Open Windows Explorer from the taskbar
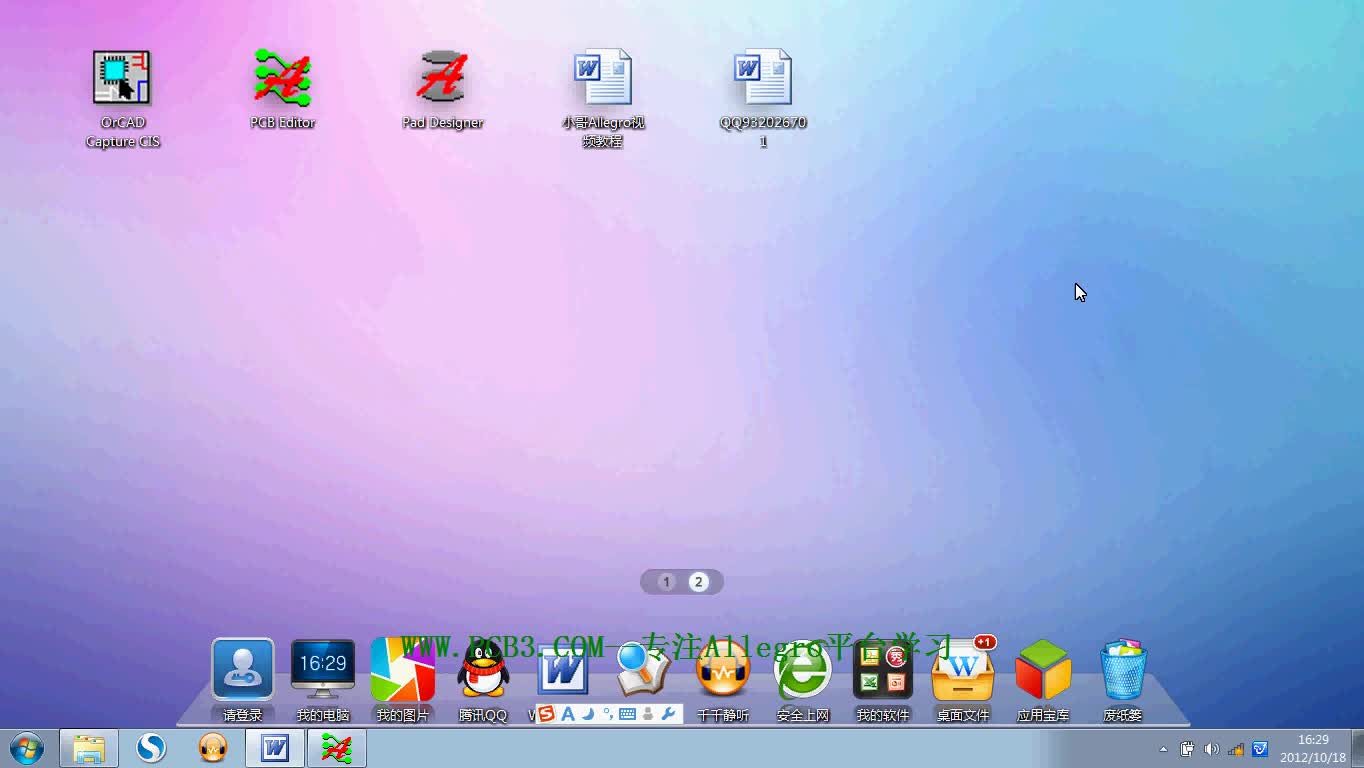1364x768 pixels. pos(89,748)
